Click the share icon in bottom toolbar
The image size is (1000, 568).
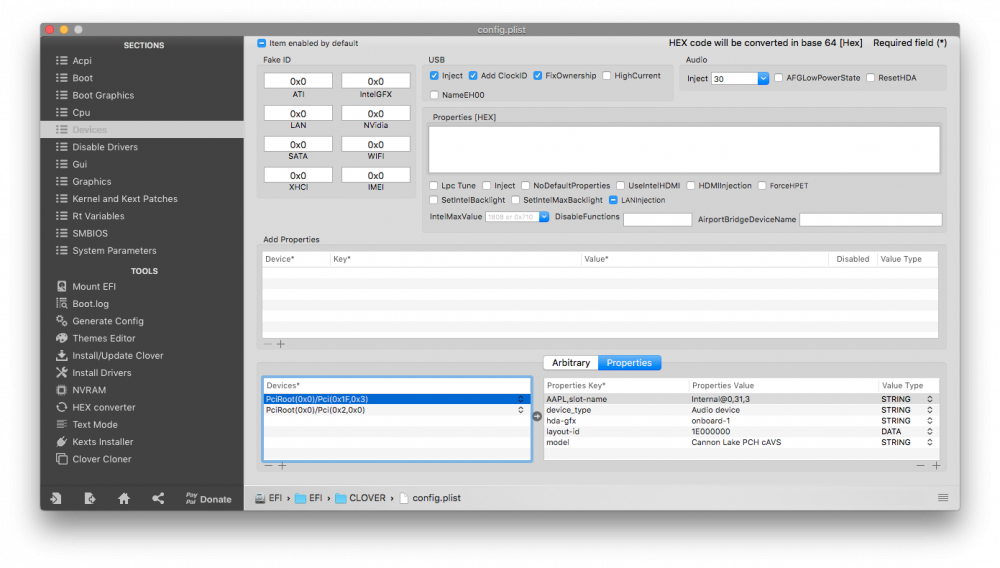pos(158,499)
